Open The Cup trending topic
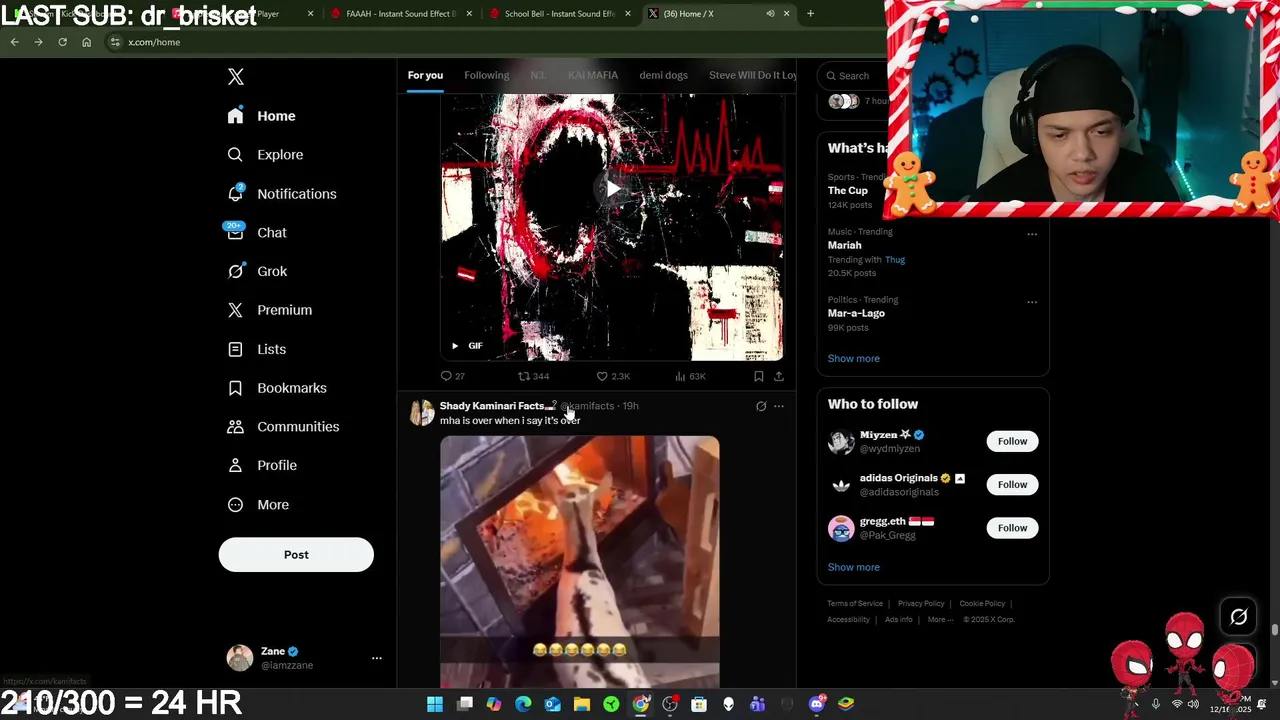The image size is (1280, 720). click(848, 191)
